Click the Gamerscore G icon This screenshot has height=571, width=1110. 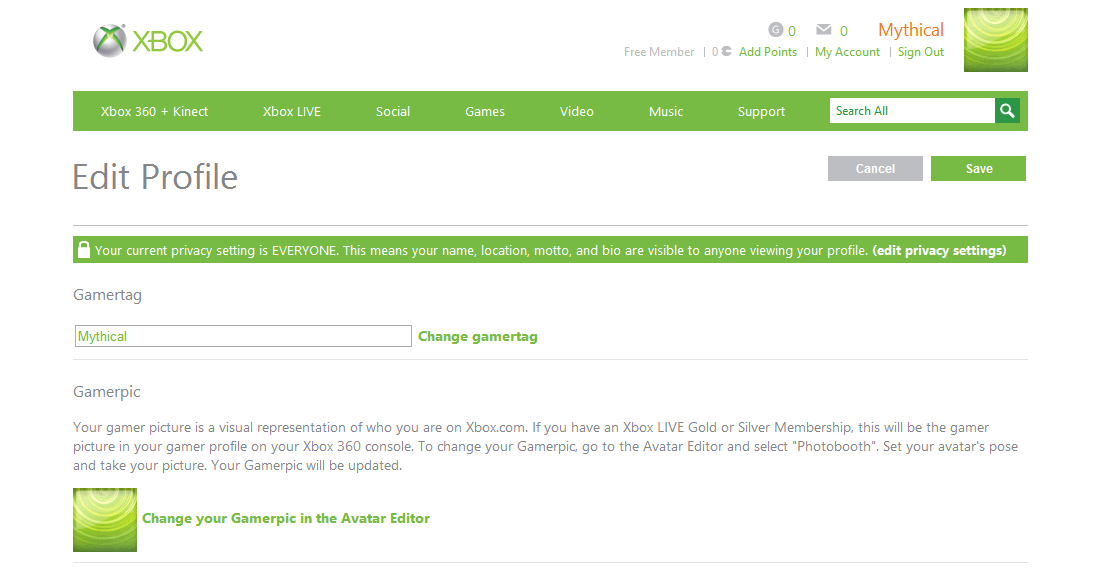pyautogui.click(x=776, y=30)
